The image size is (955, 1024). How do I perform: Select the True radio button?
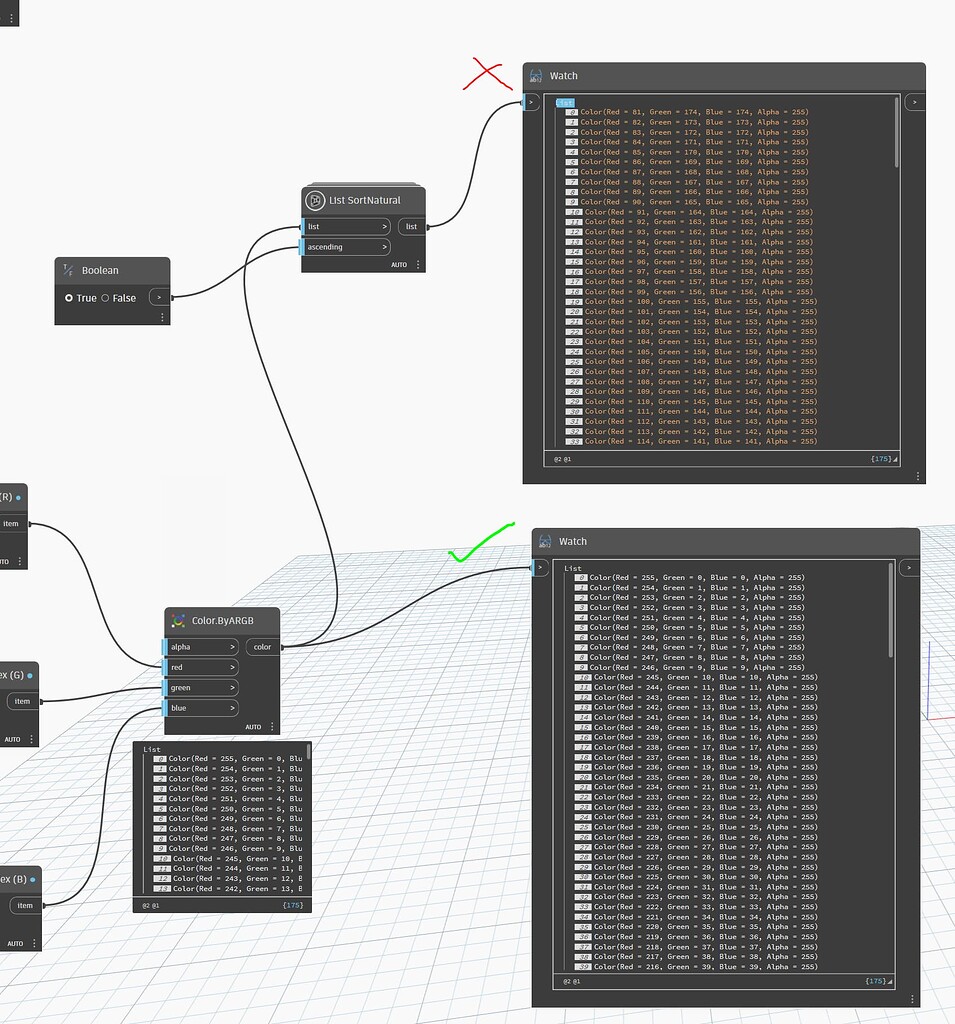click(x=71, y=297)
